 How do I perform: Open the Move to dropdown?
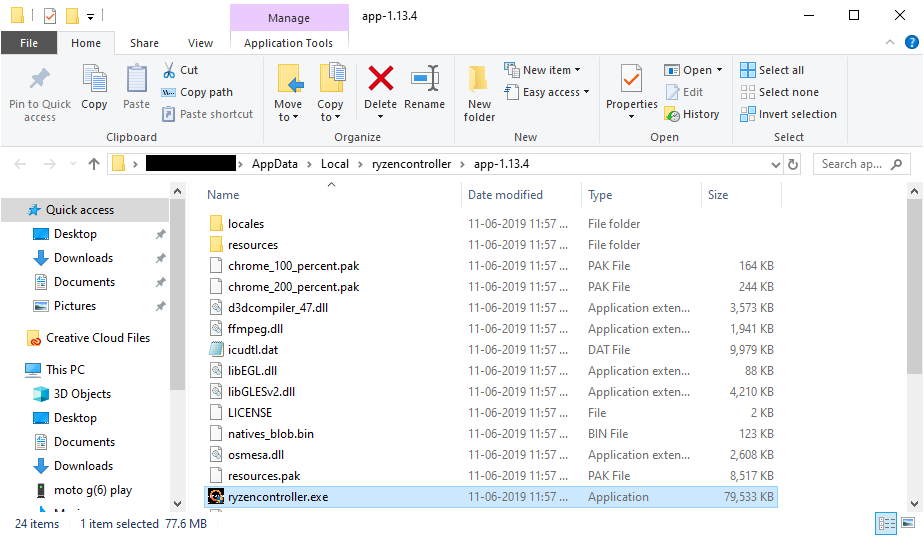coord(288,110)
